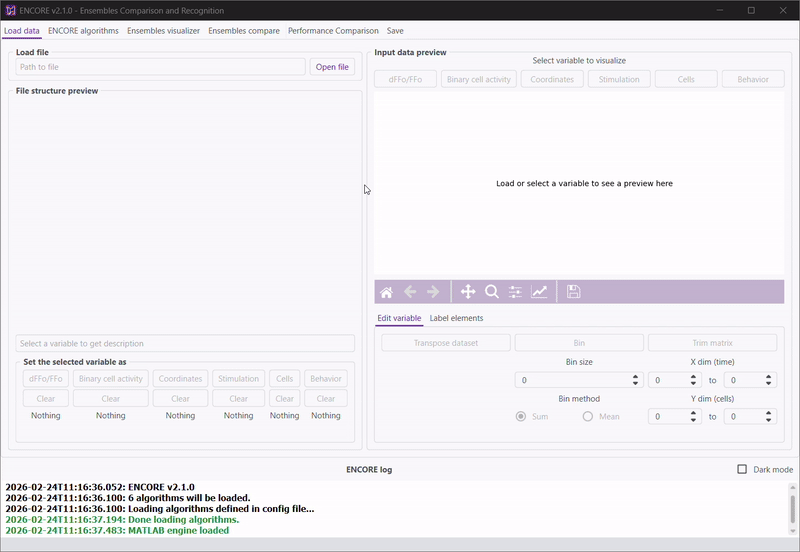Select the Pan tool in plot toolbar
The width and height of the screenshot is (800, 552).
pyautogui.click(x=468, y=292)
